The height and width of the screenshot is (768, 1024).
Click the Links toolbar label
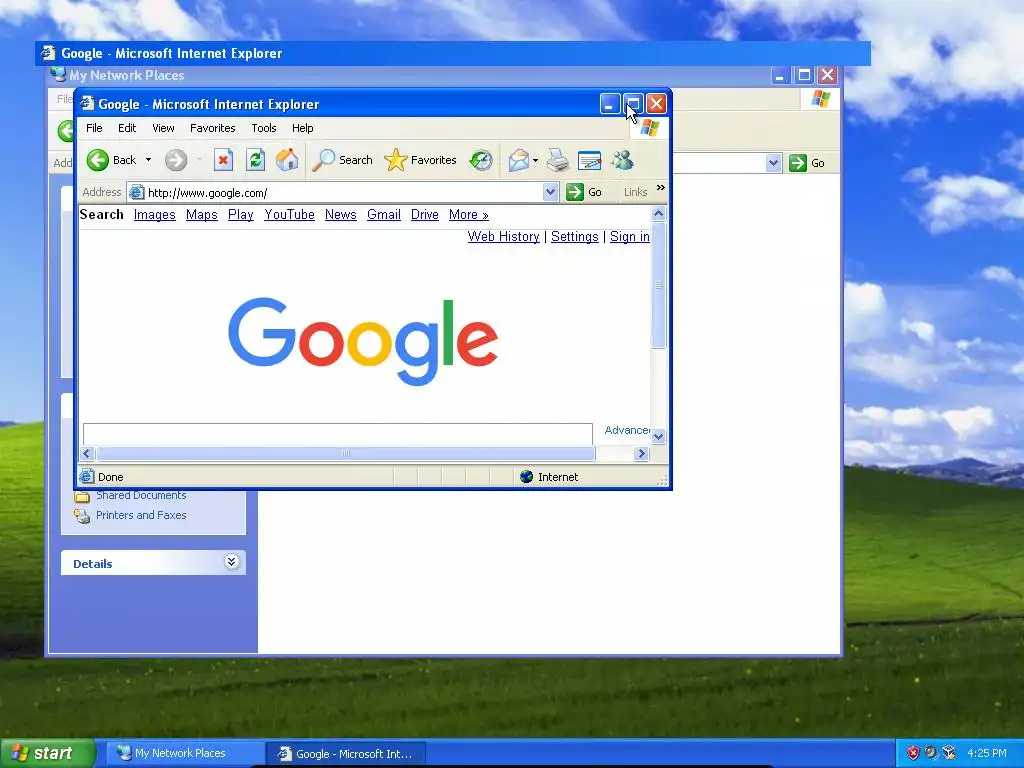point(635,192)
